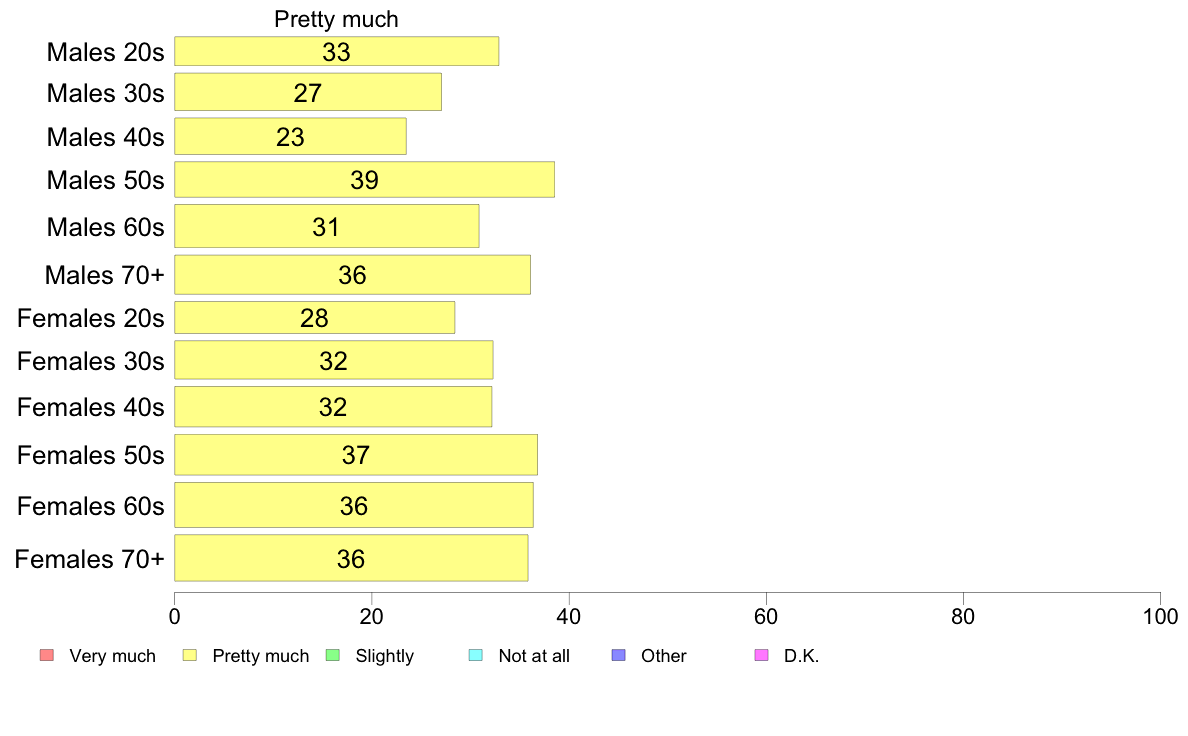Click the cyan Not at all legend swatch
Screen dimensions: 1188x736
click(476, 655)
